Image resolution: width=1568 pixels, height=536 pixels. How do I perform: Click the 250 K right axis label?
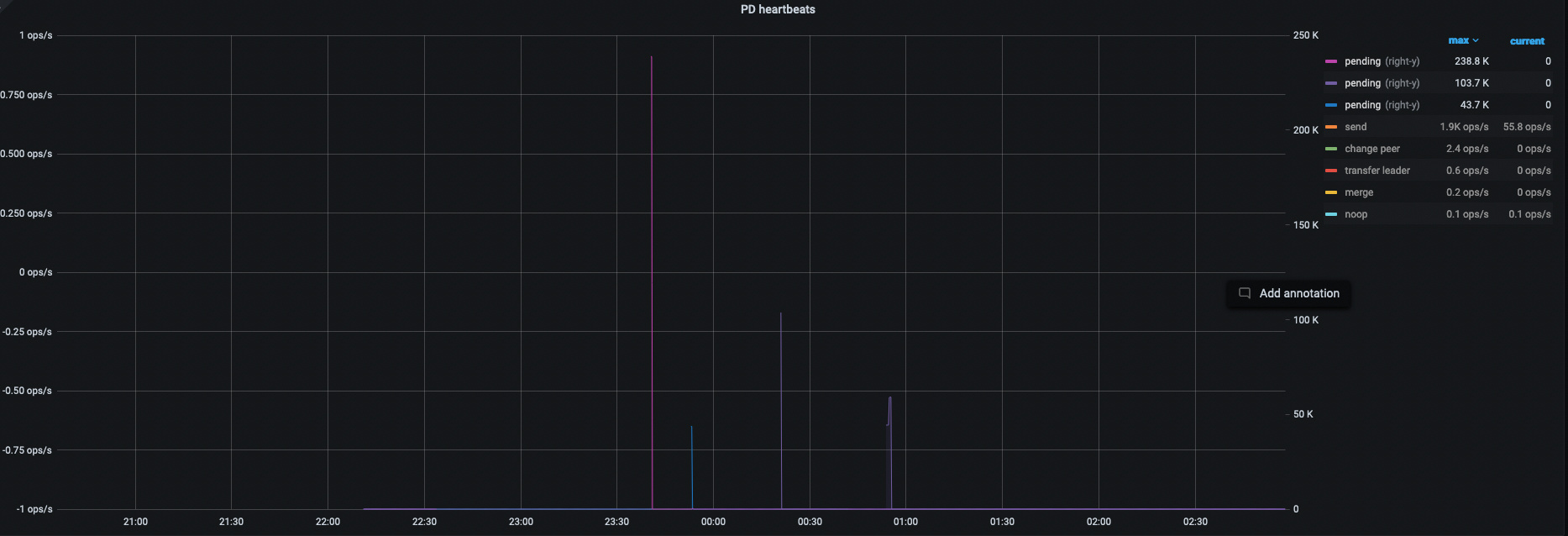click(1306, 35)
